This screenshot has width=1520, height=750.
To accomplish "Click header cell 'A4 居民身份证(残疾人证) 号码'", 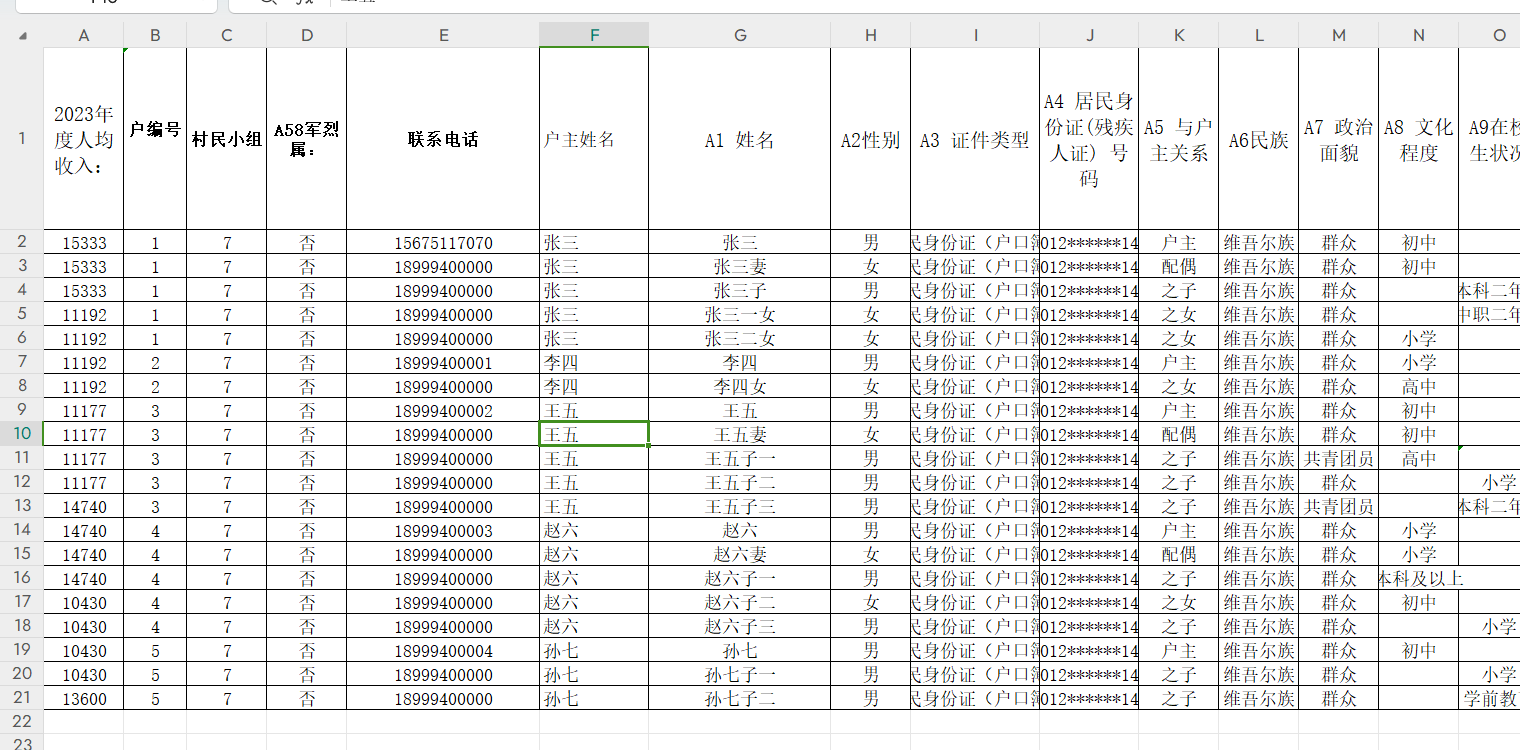I will point(1089,139).
